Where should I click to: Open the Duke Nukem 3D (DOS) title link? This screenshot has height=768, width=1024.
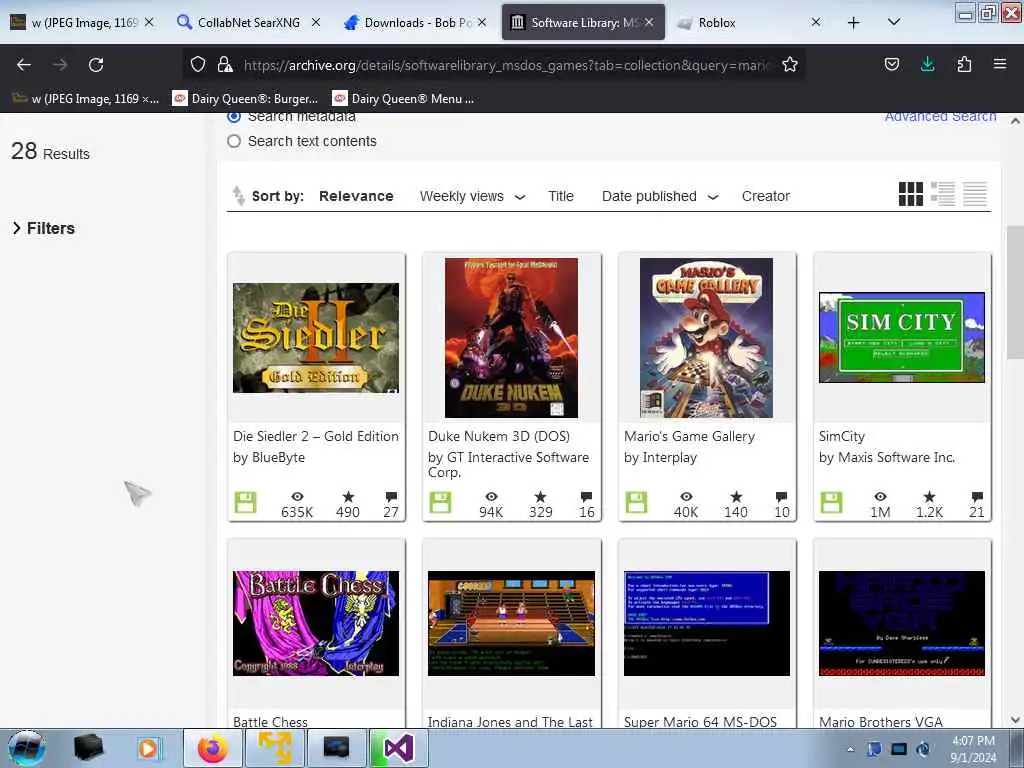(x=499, y=436)
